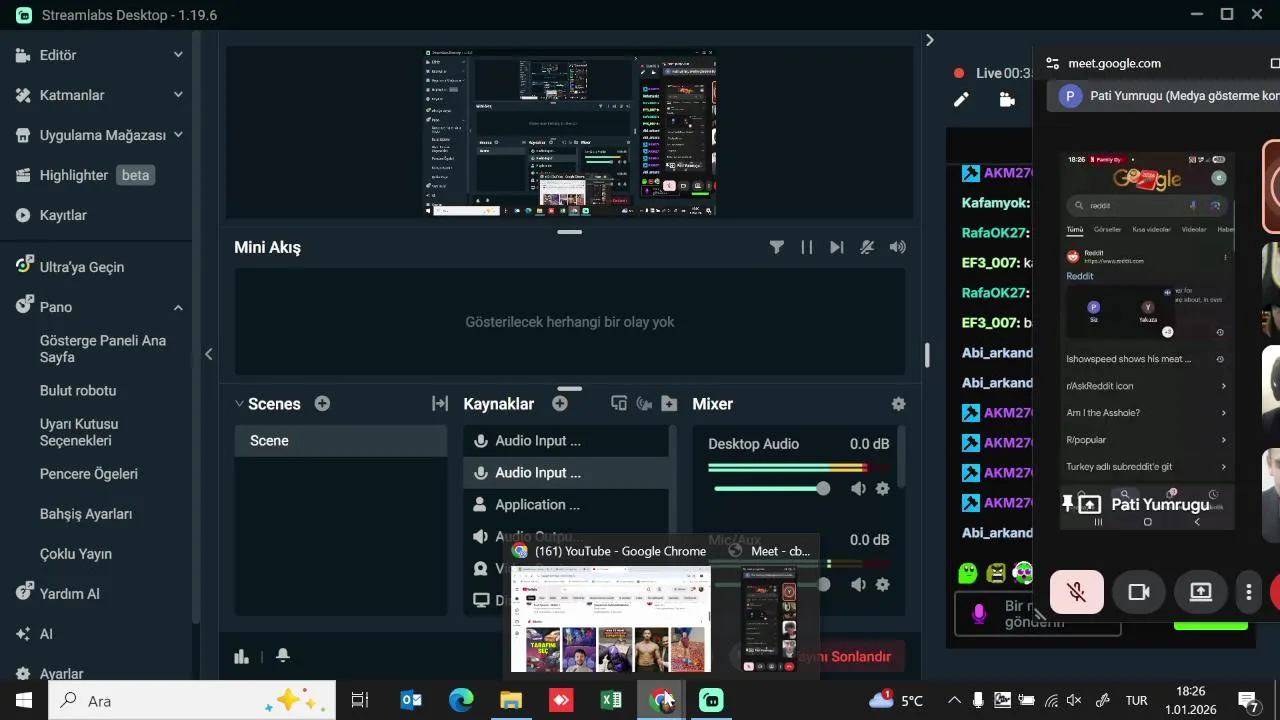Click the Ara taskbar search box
The image size is (1280, 720).
(x=192, y=700)
